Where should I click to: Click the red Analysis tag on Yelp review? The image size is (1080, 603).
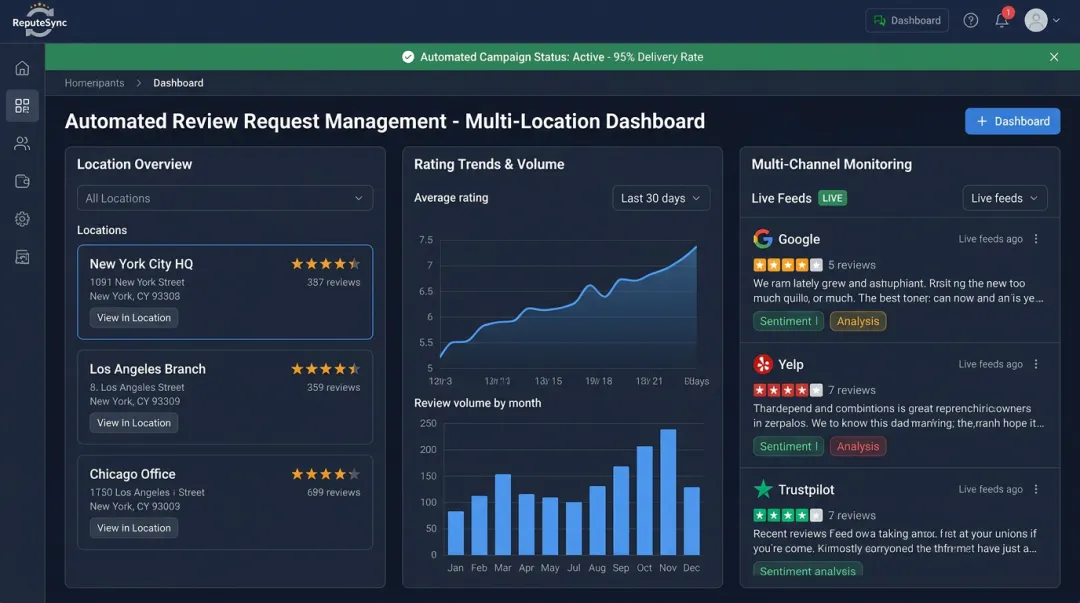858,447
